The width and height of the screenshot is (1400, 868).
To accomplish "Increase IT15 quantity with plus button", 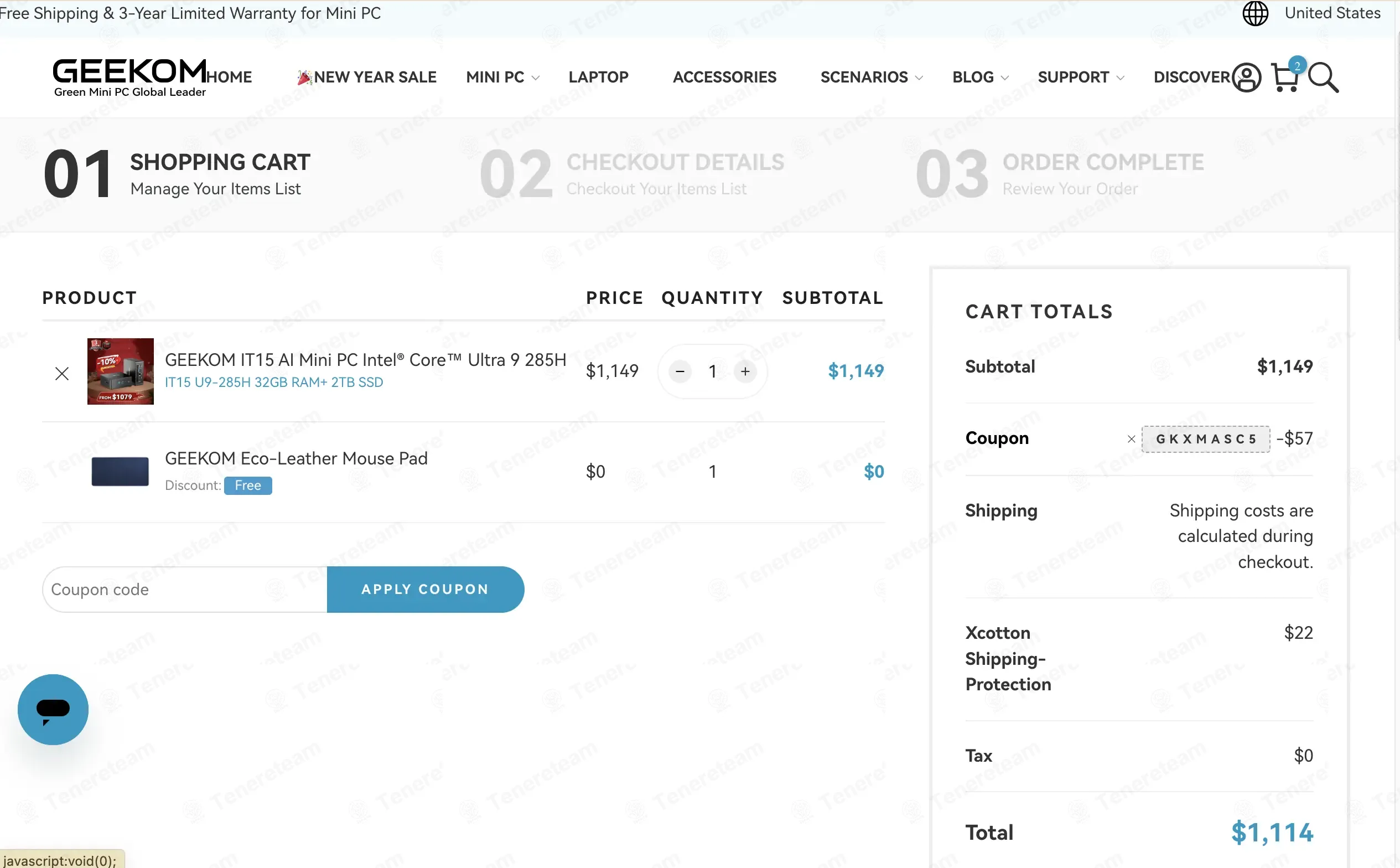I will [745, 371].
